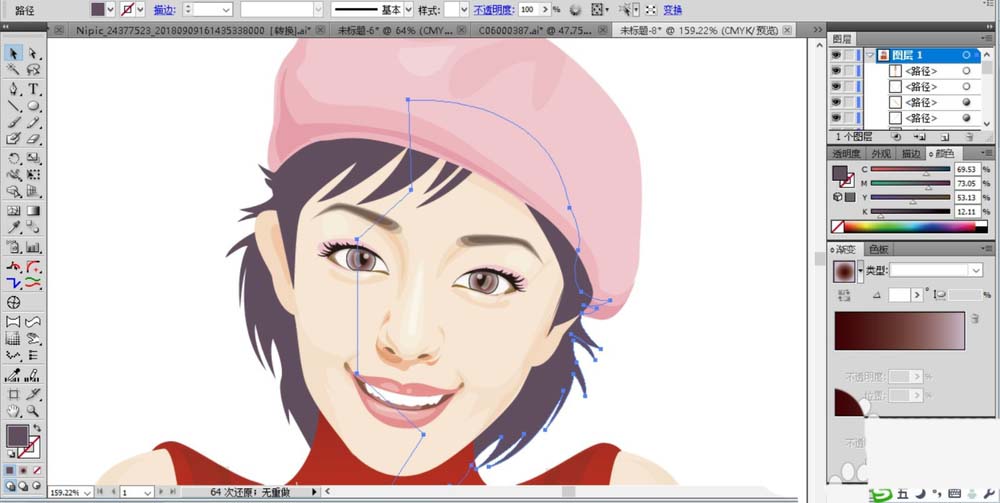
Task: Hide 图层 1 using its eye icon
Action: [836, 55]
